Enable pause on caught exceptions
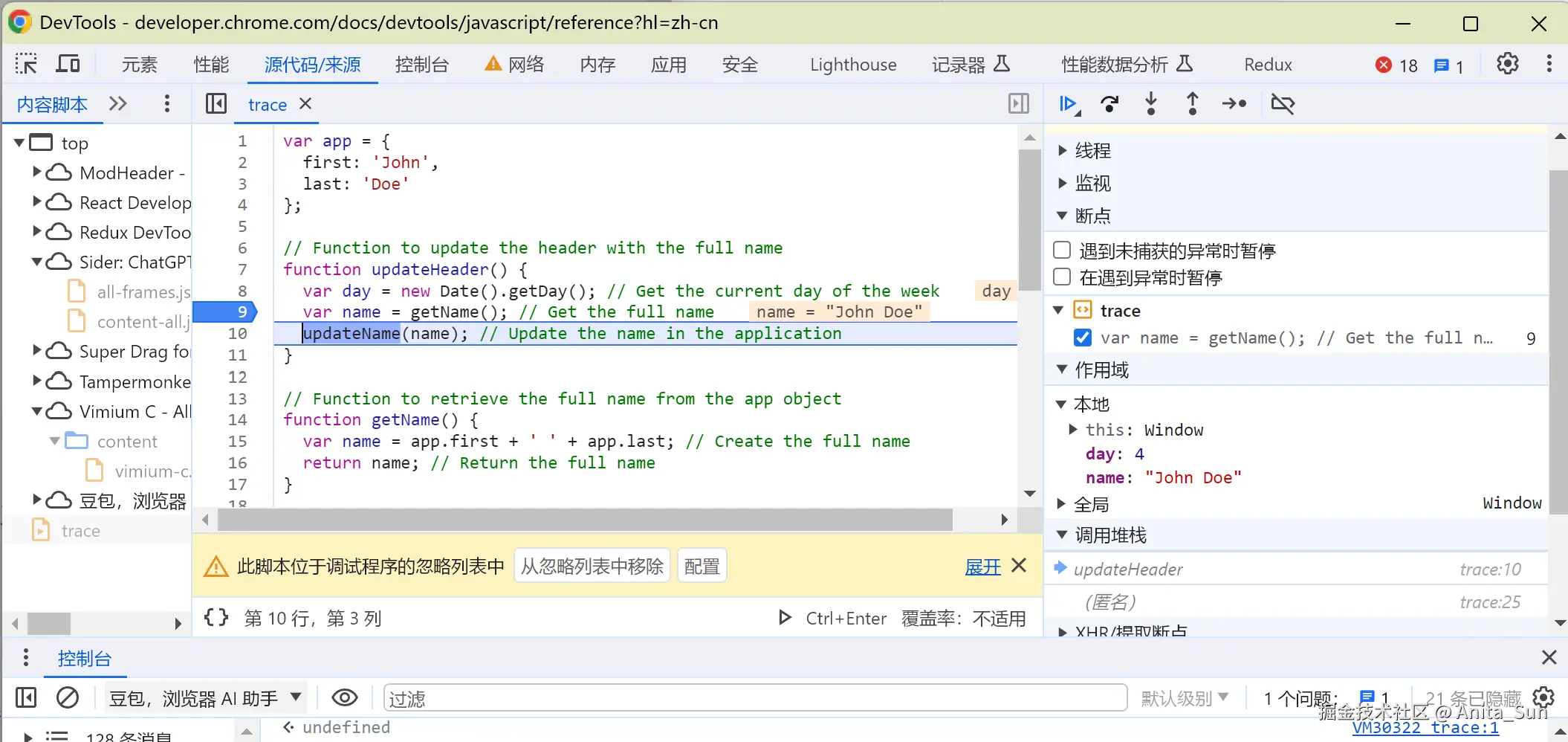Viewport: 1568px width, 742px height. coord(1063,277)
